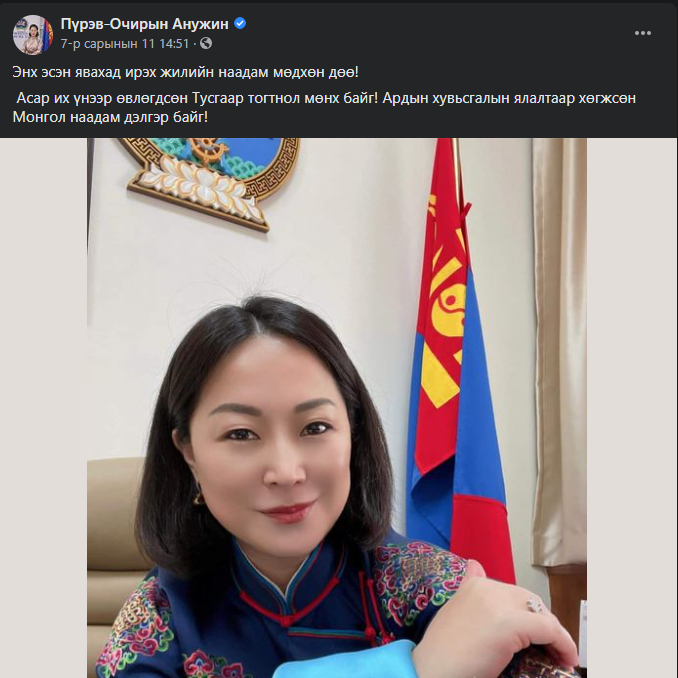Open the Пүрэв-Очирын Анужин profile link
The width and height of the screenshot is (678, 678).
coord(144,24)
